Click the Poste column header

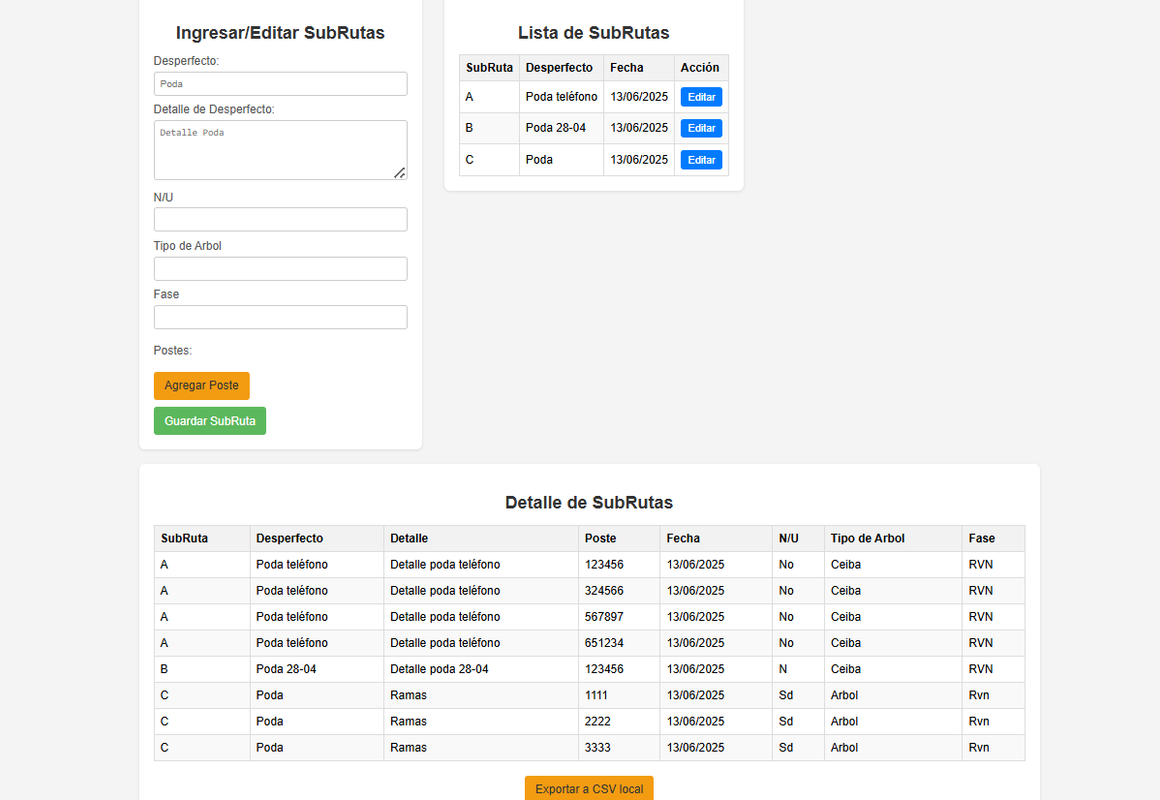click(x=618, y=538)
